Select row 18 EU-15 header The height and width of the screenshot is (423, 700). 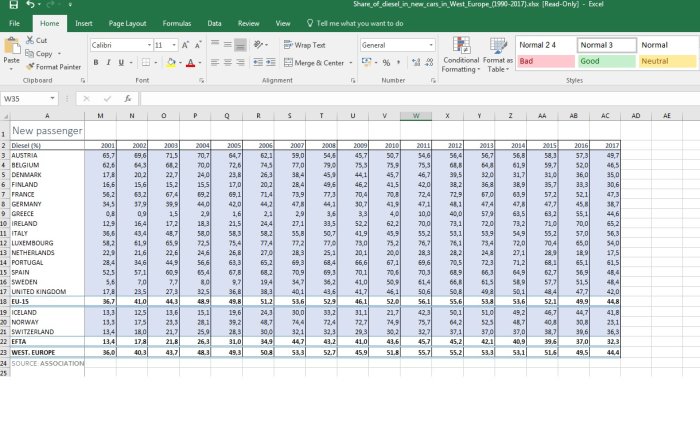tap(4, 302)
